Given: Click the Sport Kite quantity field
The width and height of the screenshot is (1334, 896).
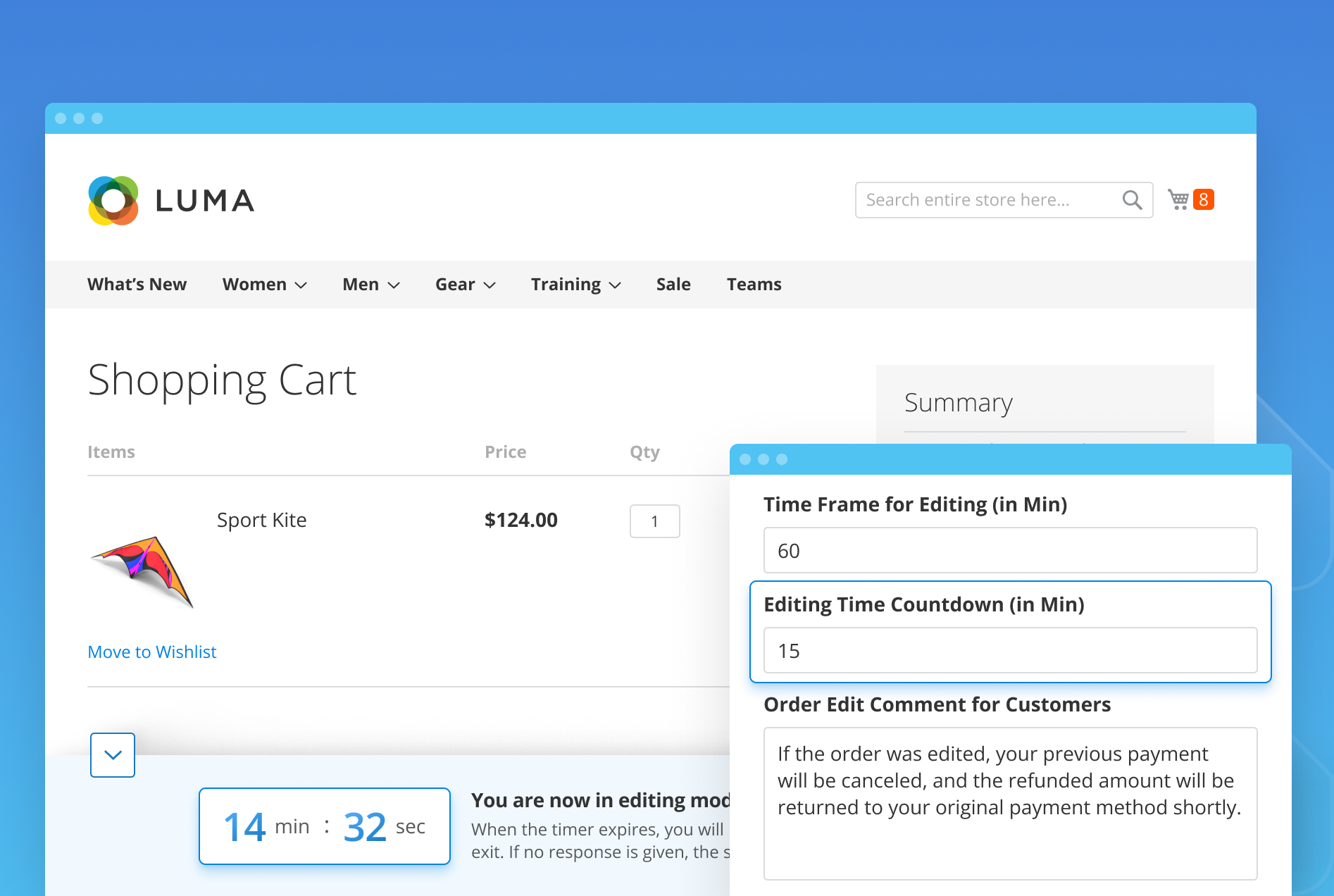Looking at the screenshot, I should (x=654, y=521).
